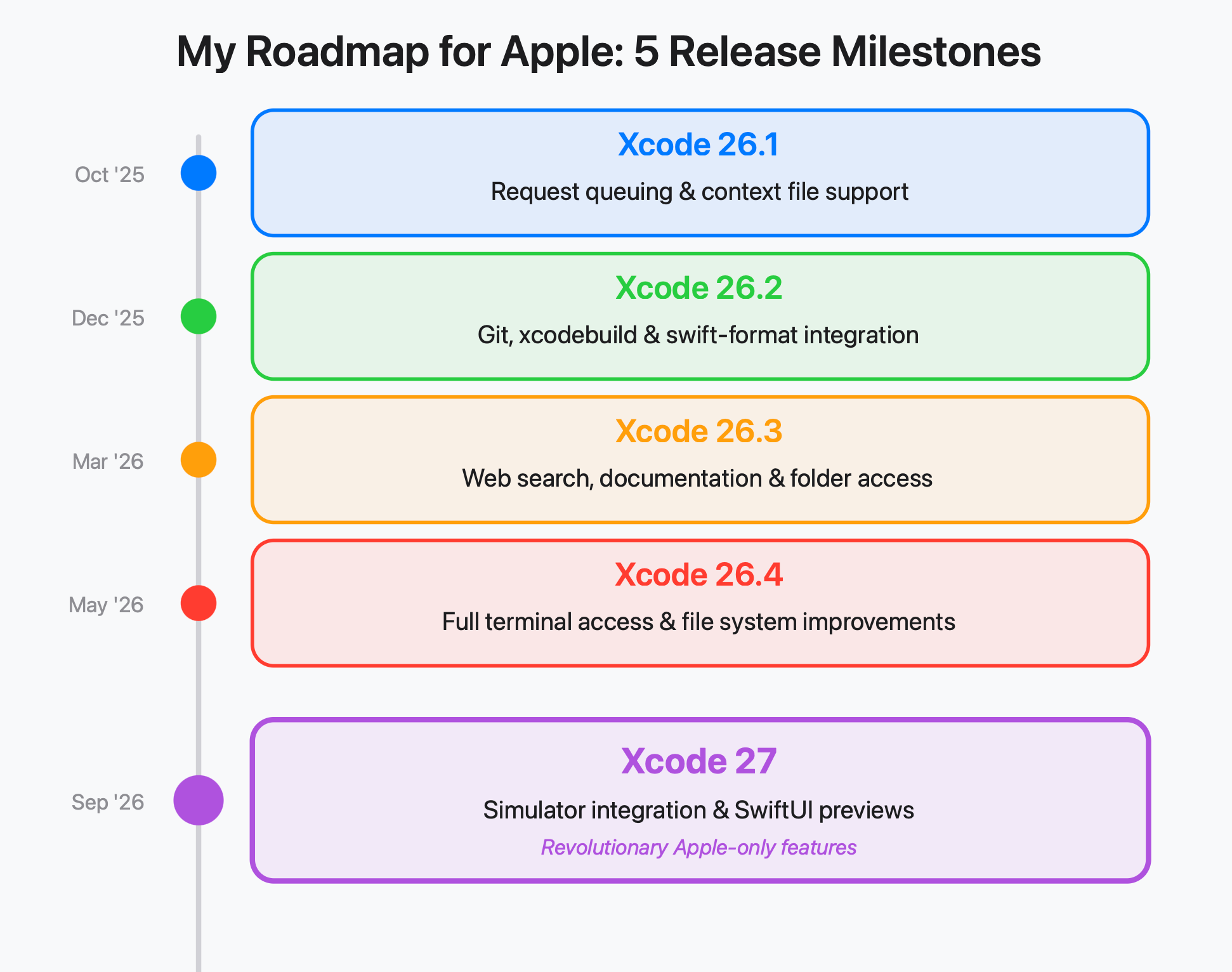The height and width of the screenshot is (972, 1232).
Task: Click the green Dec '25 timeline dot
Action: tap(199, 317)
